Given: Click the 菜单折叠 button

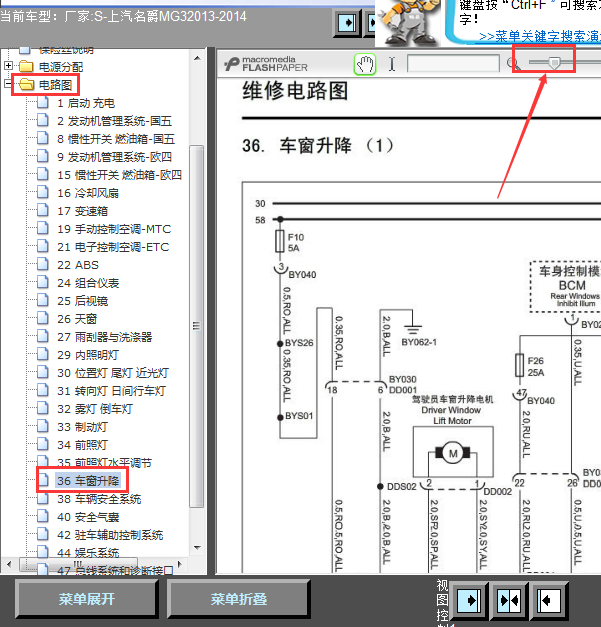Looking at the screenshot, I should tap(238, 599).
